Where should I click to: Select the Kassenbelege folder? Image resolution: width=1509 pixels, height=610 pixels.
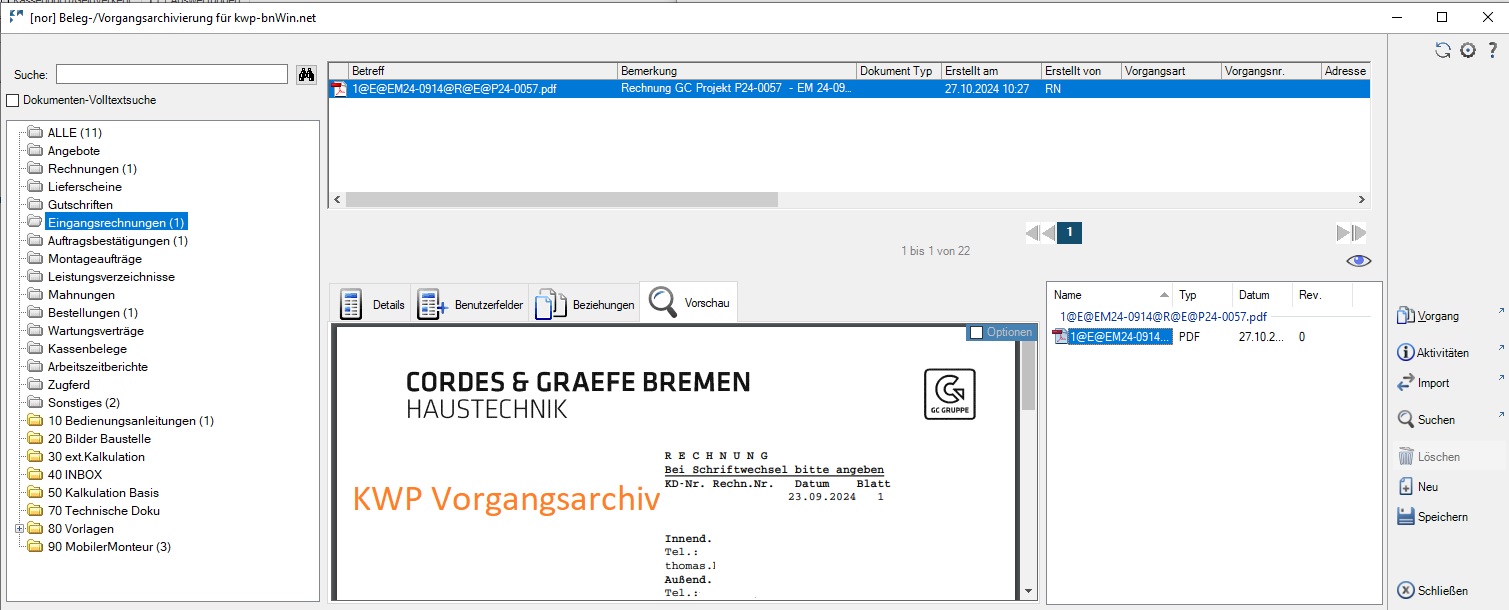click(87, 349)
